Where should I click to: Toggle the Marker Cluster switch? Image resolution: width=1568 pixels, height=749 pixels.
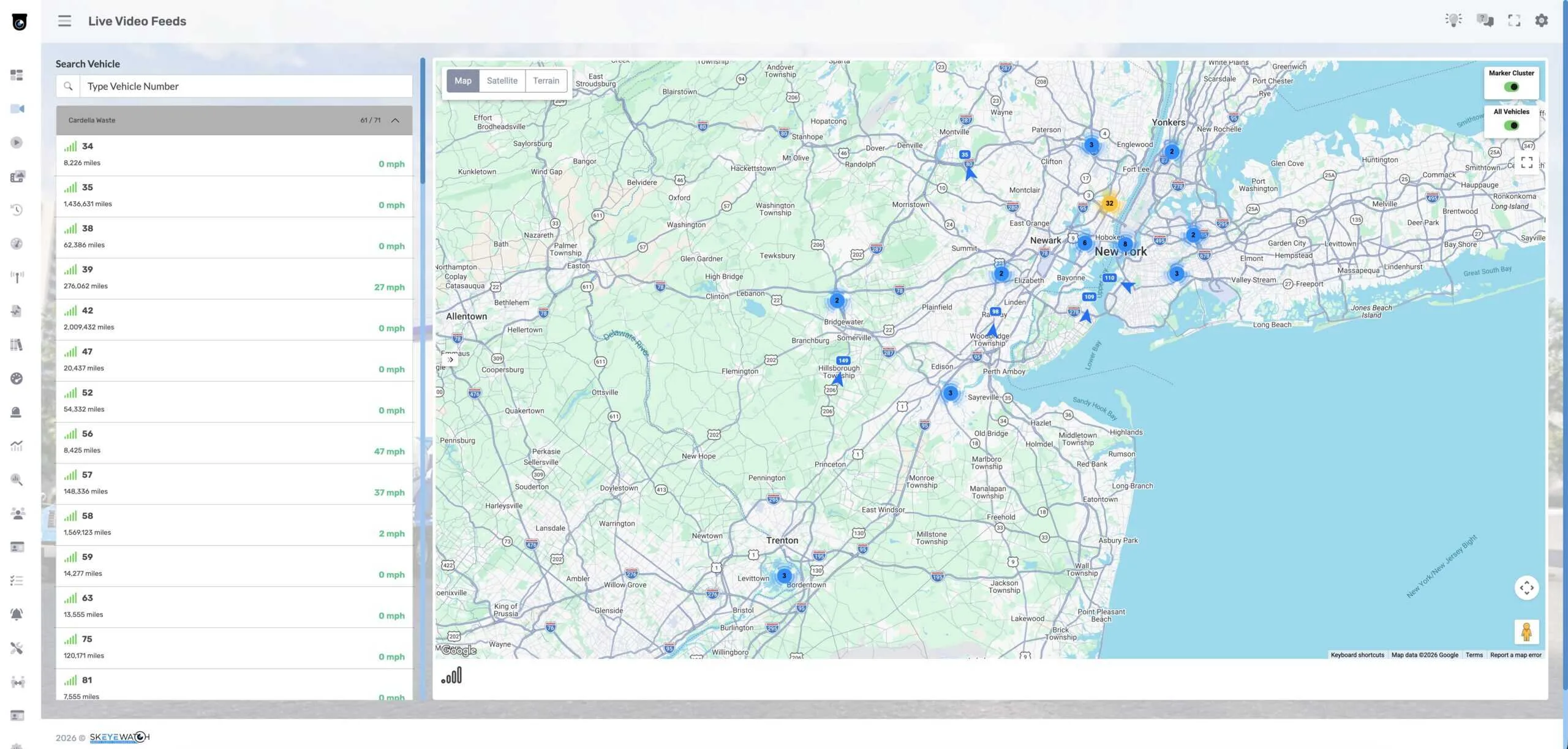point(1511,87)
